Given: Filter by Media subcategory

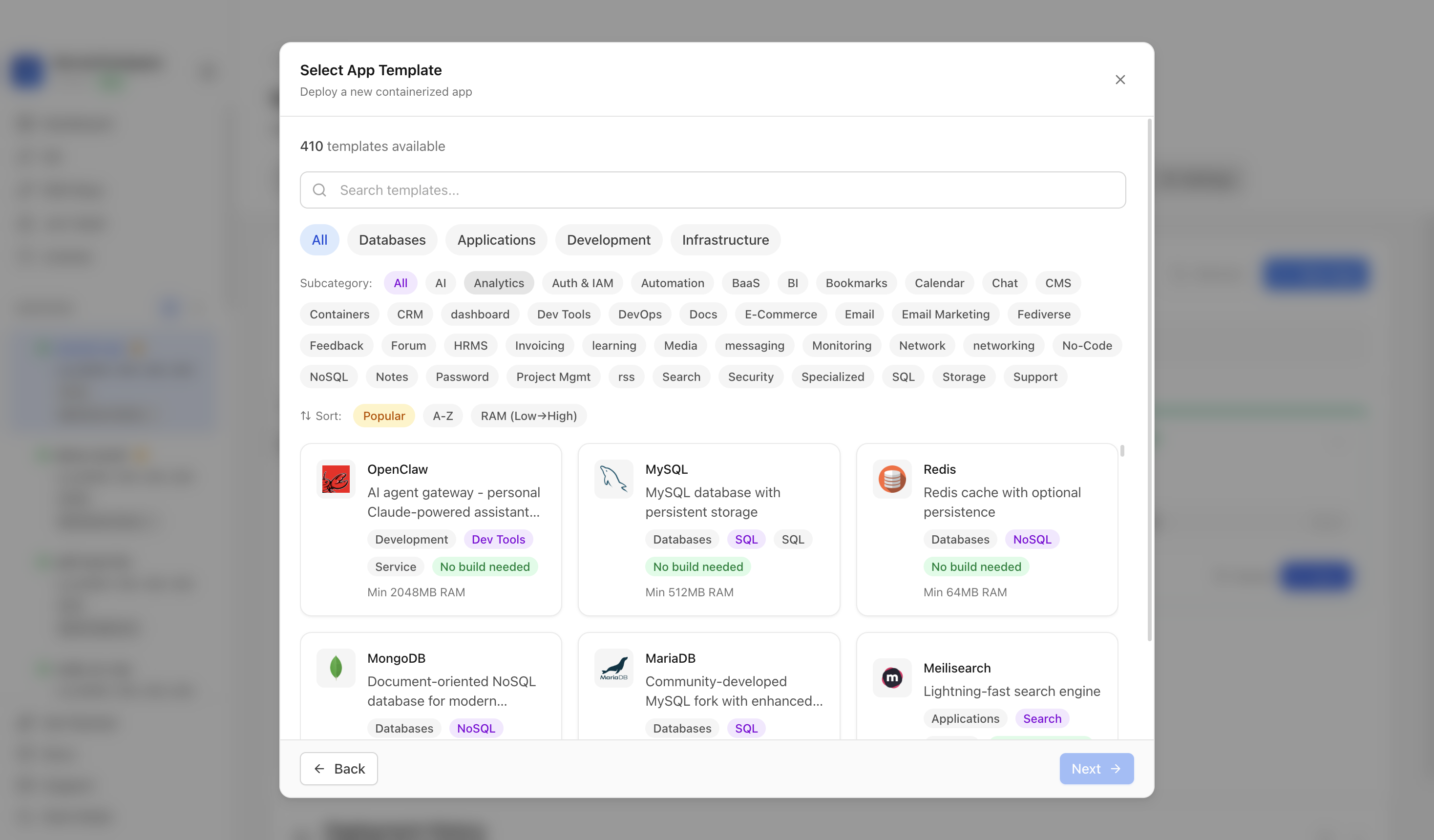Looking at the screenshot, I should click(680, 345).
